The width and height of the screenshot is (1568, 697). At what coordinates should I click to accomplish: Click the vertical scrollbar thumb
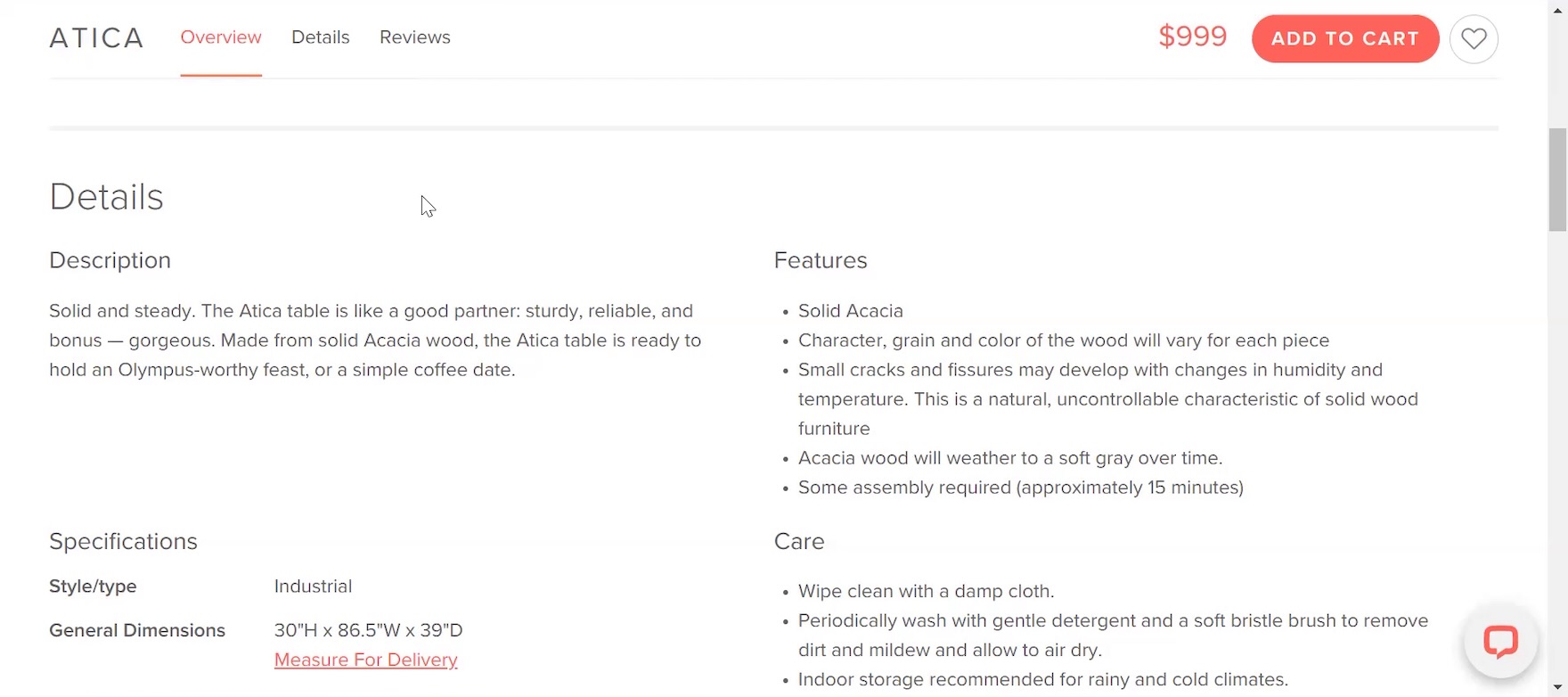pos(1557,180)
